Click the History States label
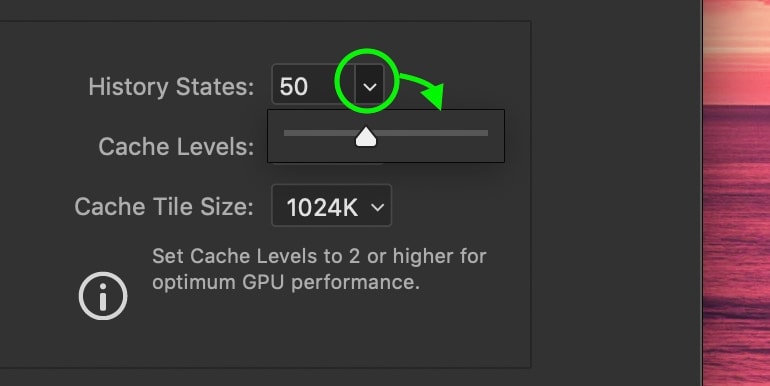This screenshot has width=770, height=386. coord(171,87)
